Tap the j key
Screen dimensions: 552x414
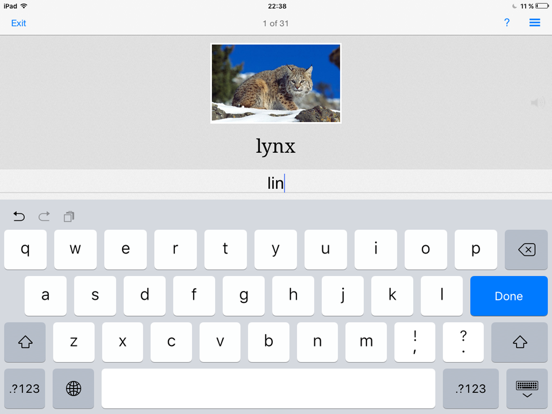tap(343, 296)
